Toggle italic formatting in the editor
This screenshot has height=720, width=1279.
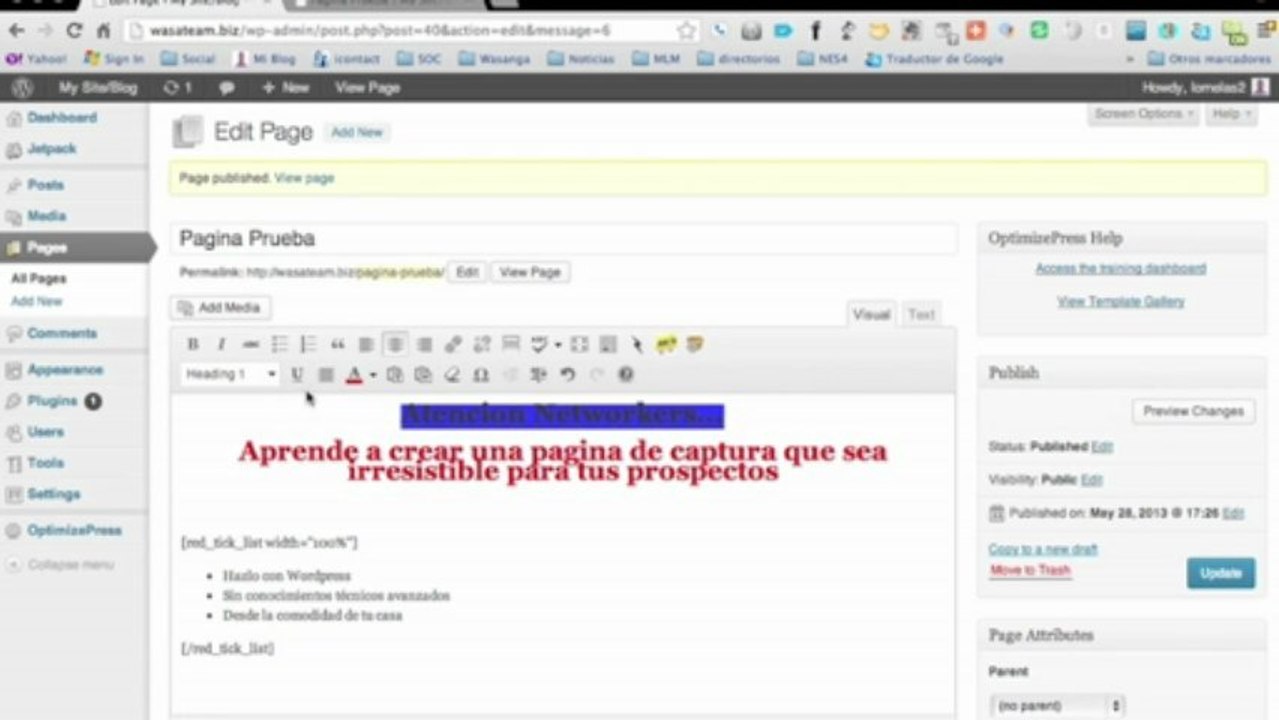[221, 344]
